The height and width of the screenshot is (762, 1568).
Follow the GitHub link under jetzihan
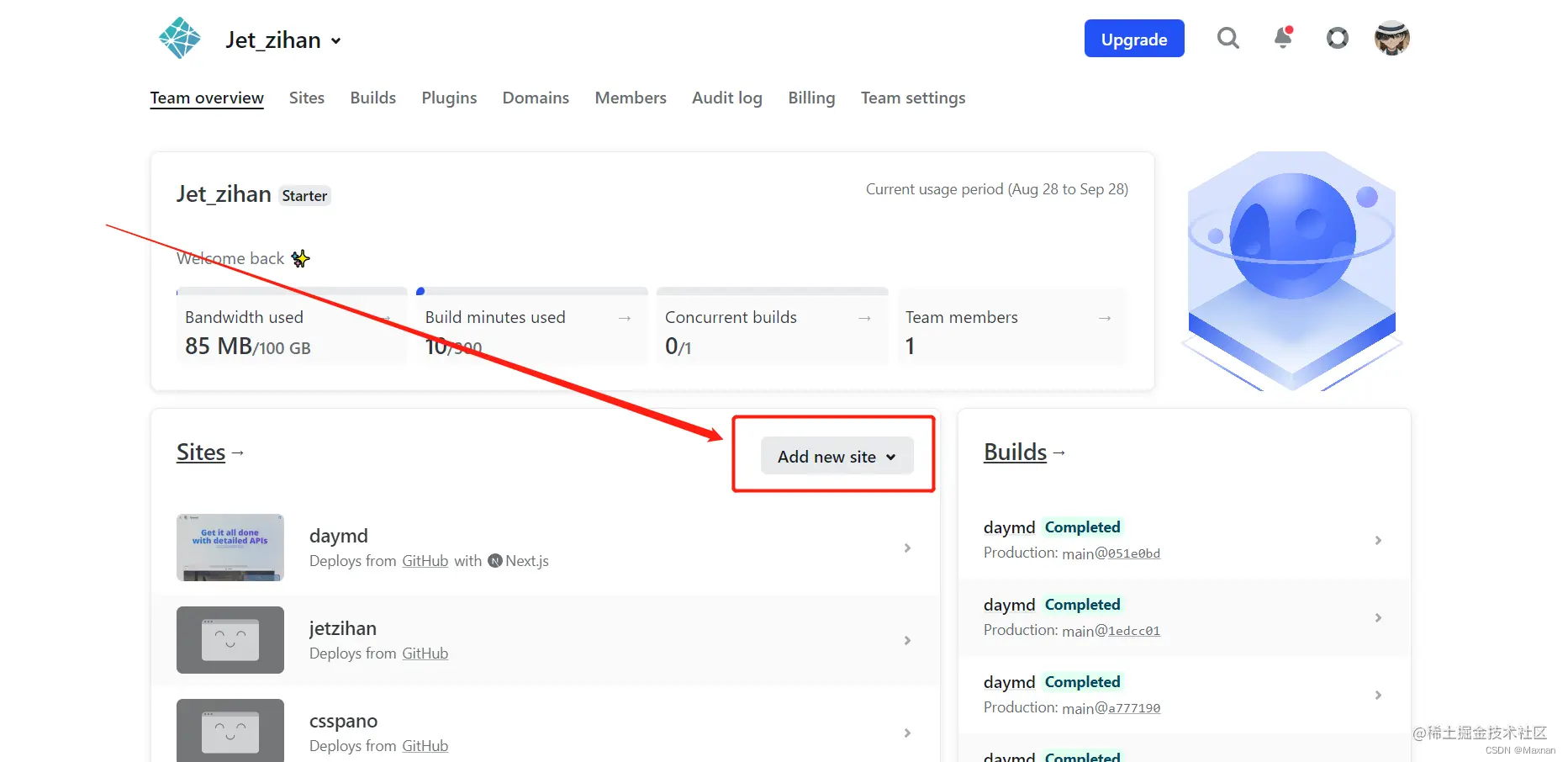425,654
